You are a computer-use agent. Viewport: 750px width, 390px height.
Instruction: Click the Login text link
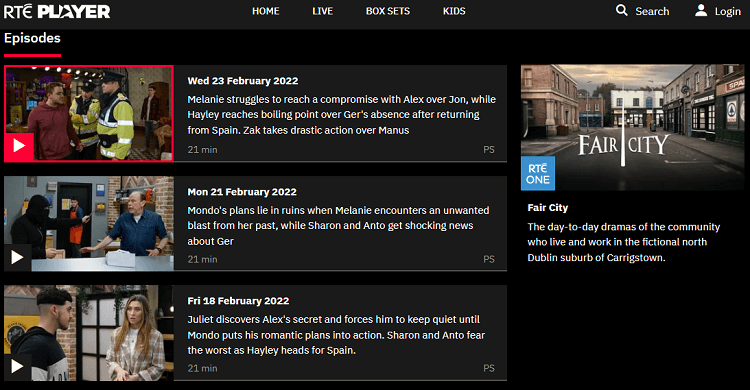click(728, 11)
